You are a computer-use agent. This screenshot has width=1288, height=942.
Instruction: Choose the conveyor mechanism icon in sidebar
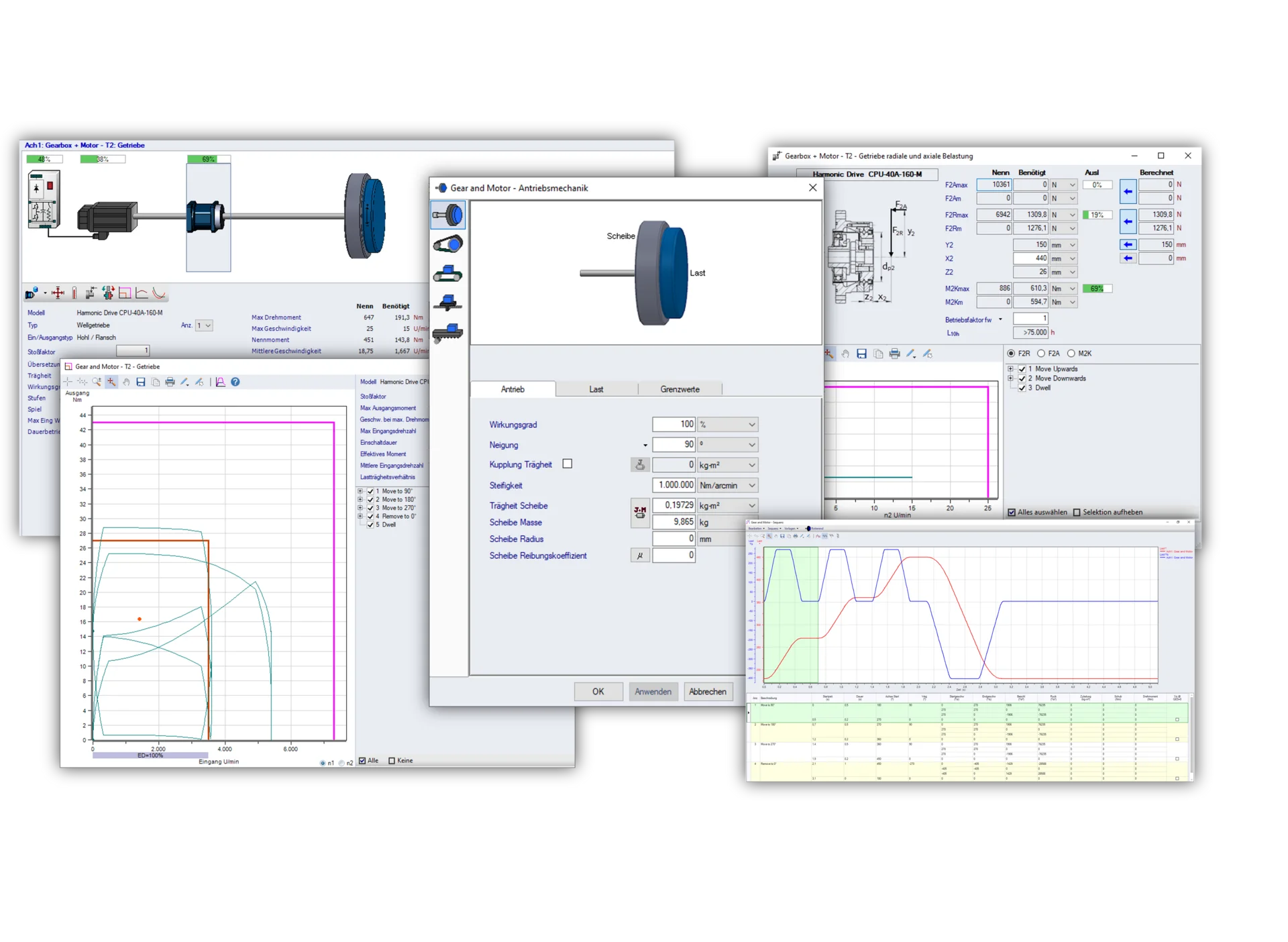447,274
